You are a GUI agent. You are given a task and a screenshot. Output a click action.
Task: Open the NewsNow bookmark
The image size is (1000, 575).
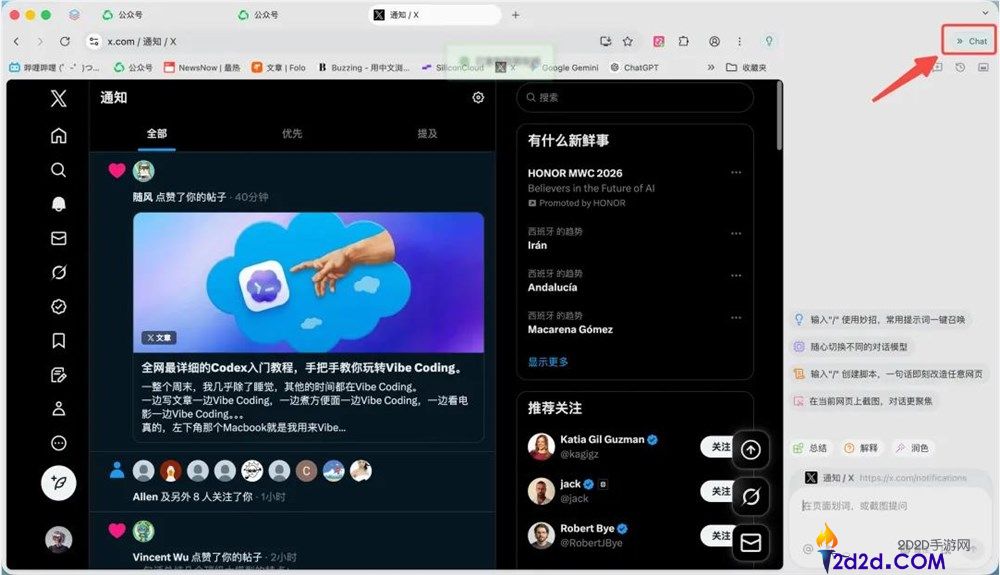click(202, 68)
